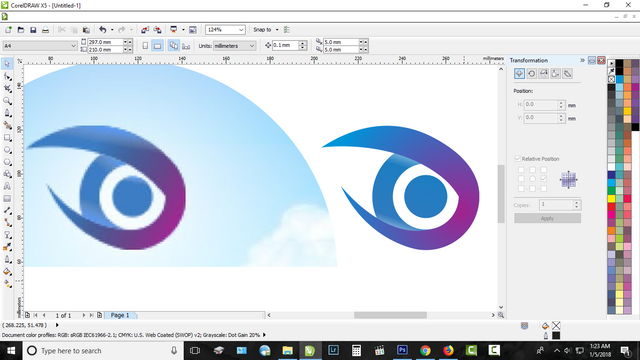This screenshot has width=640, height=360.
Task: Select the Ellipse tool
Action: pyautogui.click(x=7, y=150)
